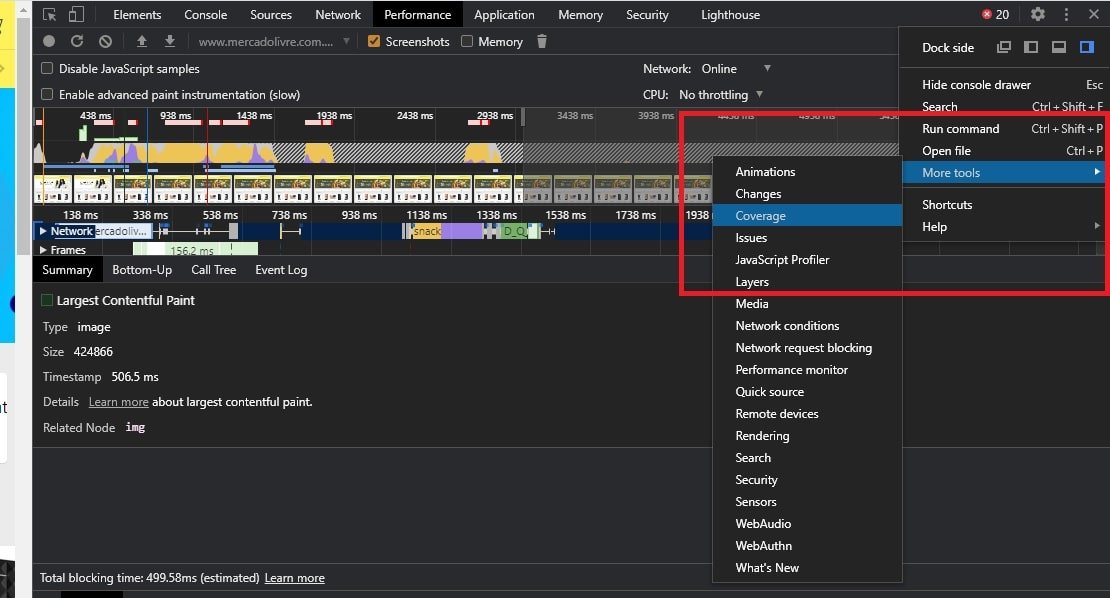Select the inspect element picker icon
Screen dimensions: 1110x598
(50, 14)
